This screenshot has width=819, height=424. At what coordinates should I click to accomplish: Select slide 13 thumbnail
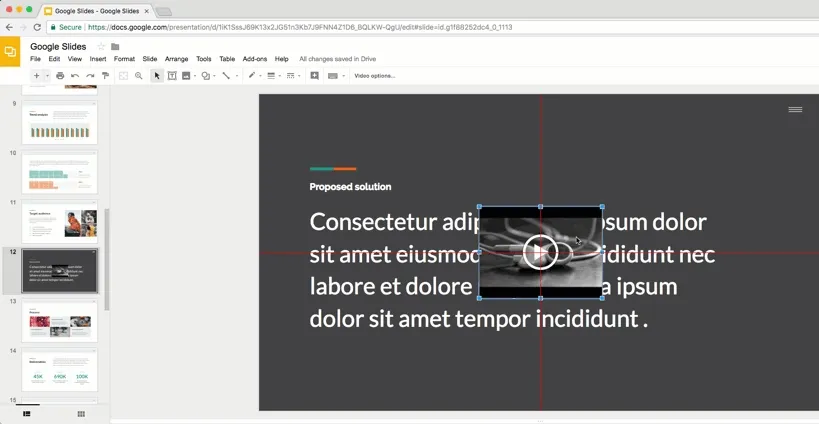click(60, 321)
